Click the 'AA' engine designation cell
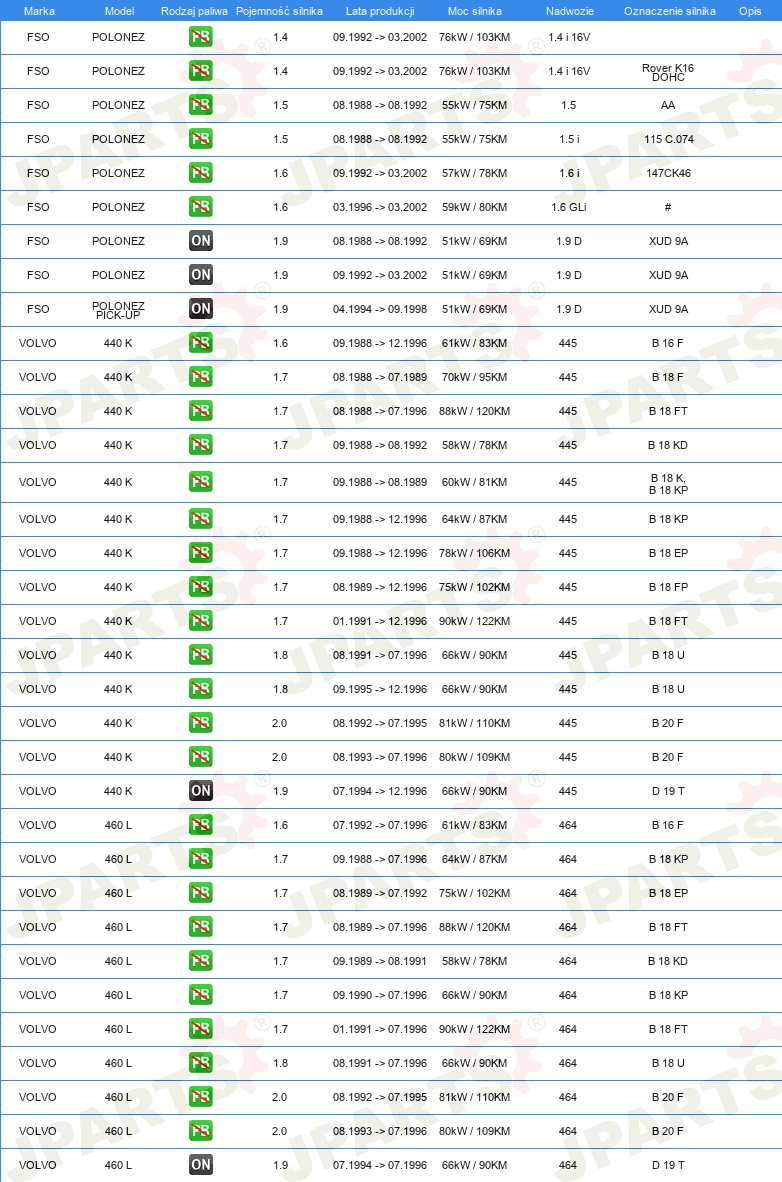Screen dimensions: 782x1182 click(x=668, y=106)
